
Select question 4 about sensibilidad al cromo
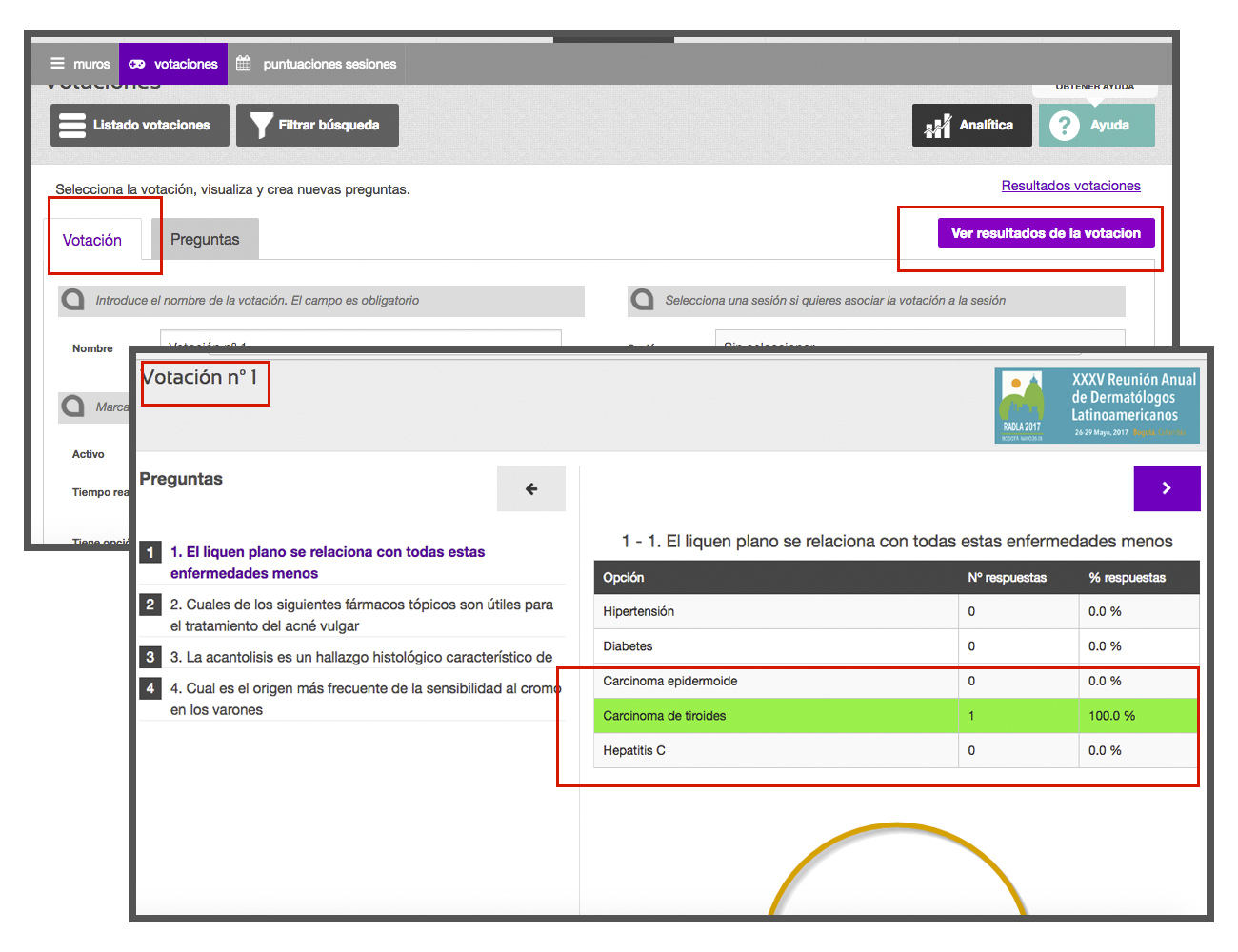tap(366, 699)
